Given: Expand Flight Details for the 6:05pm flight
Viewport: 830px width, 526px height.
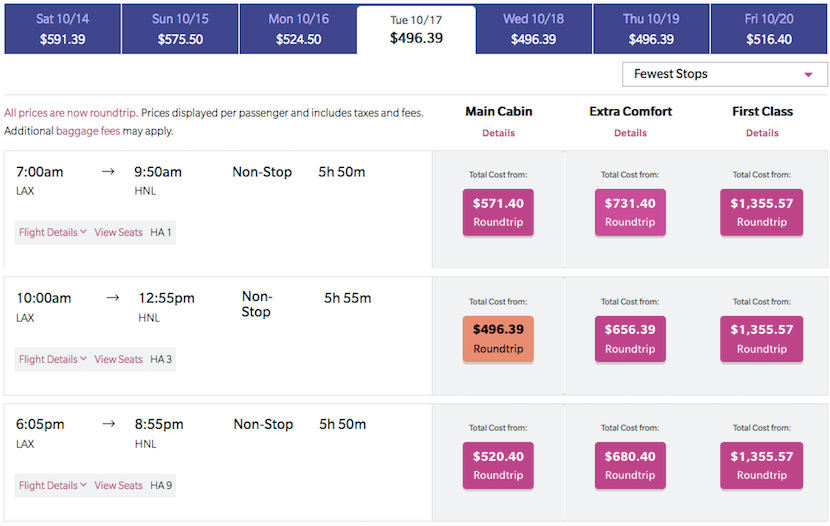Looking at the screenshot, I should coord(52,485).
